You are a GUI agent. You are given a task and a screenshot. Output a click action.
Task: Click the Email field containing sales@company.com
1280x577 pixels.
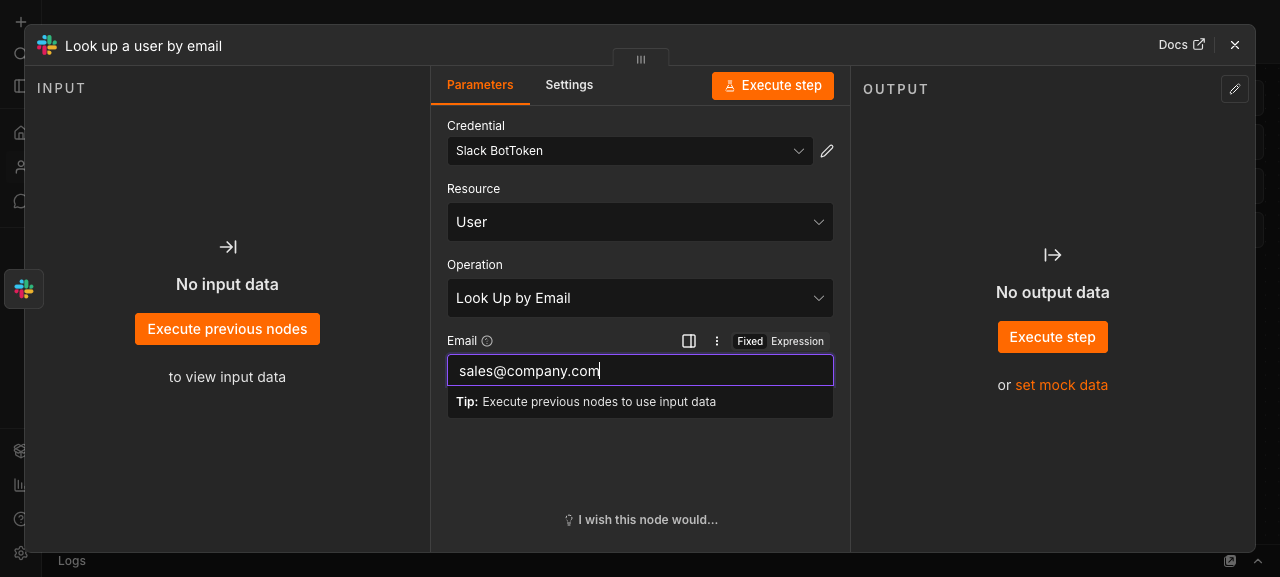[x=640, y=371]
